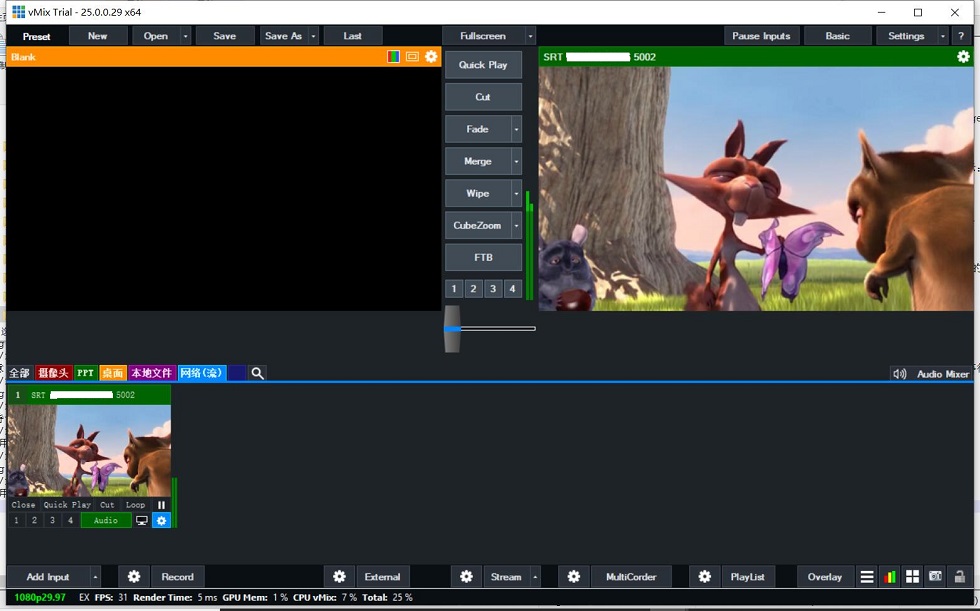Toggle Loop on SRT input
The height and width of the screenshot is (611, 980).
tap(136, 505)
